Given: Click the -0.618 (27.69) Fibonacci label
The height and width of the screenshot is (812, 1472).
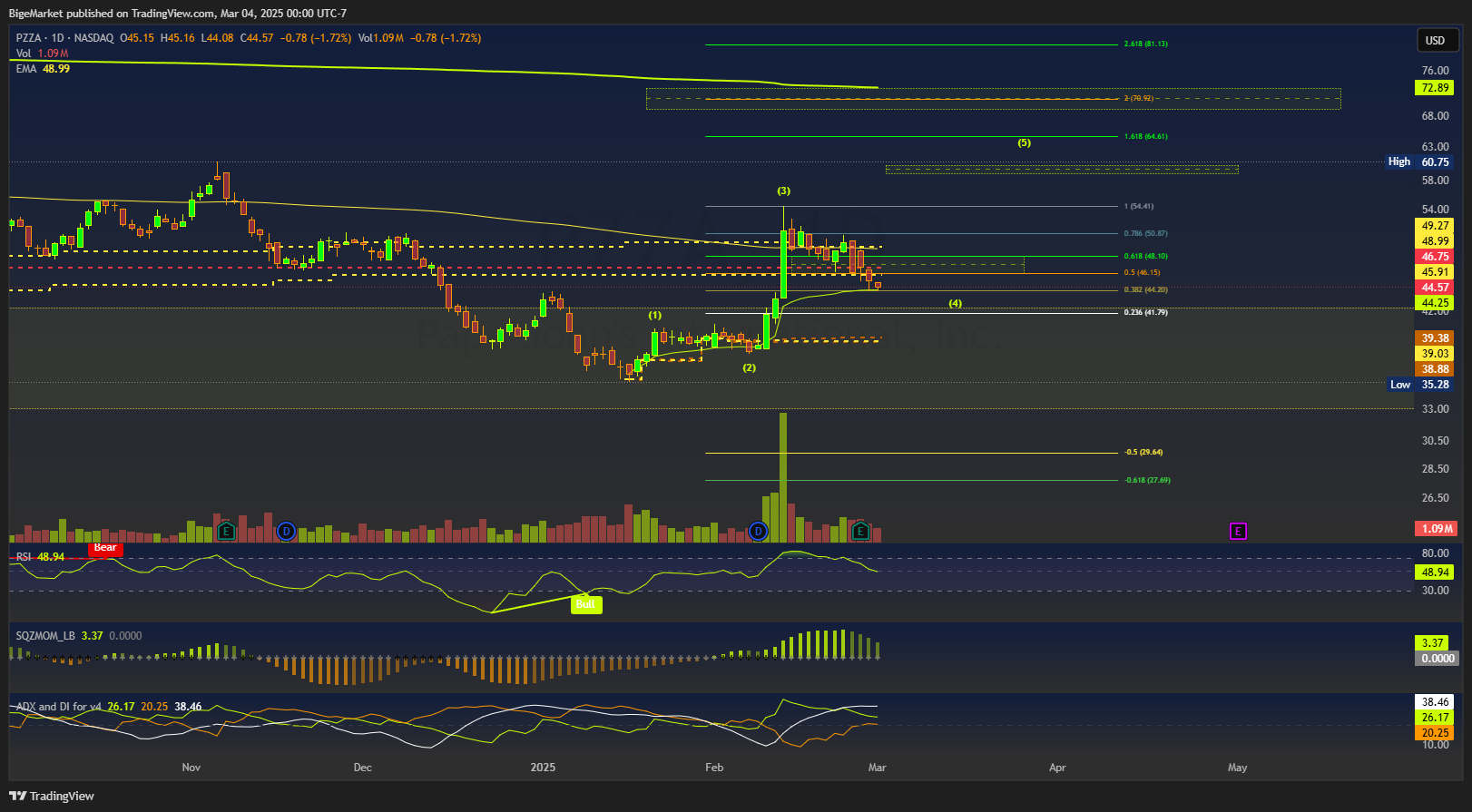Looking at the screenshot, I should [x=1147, y=480].
